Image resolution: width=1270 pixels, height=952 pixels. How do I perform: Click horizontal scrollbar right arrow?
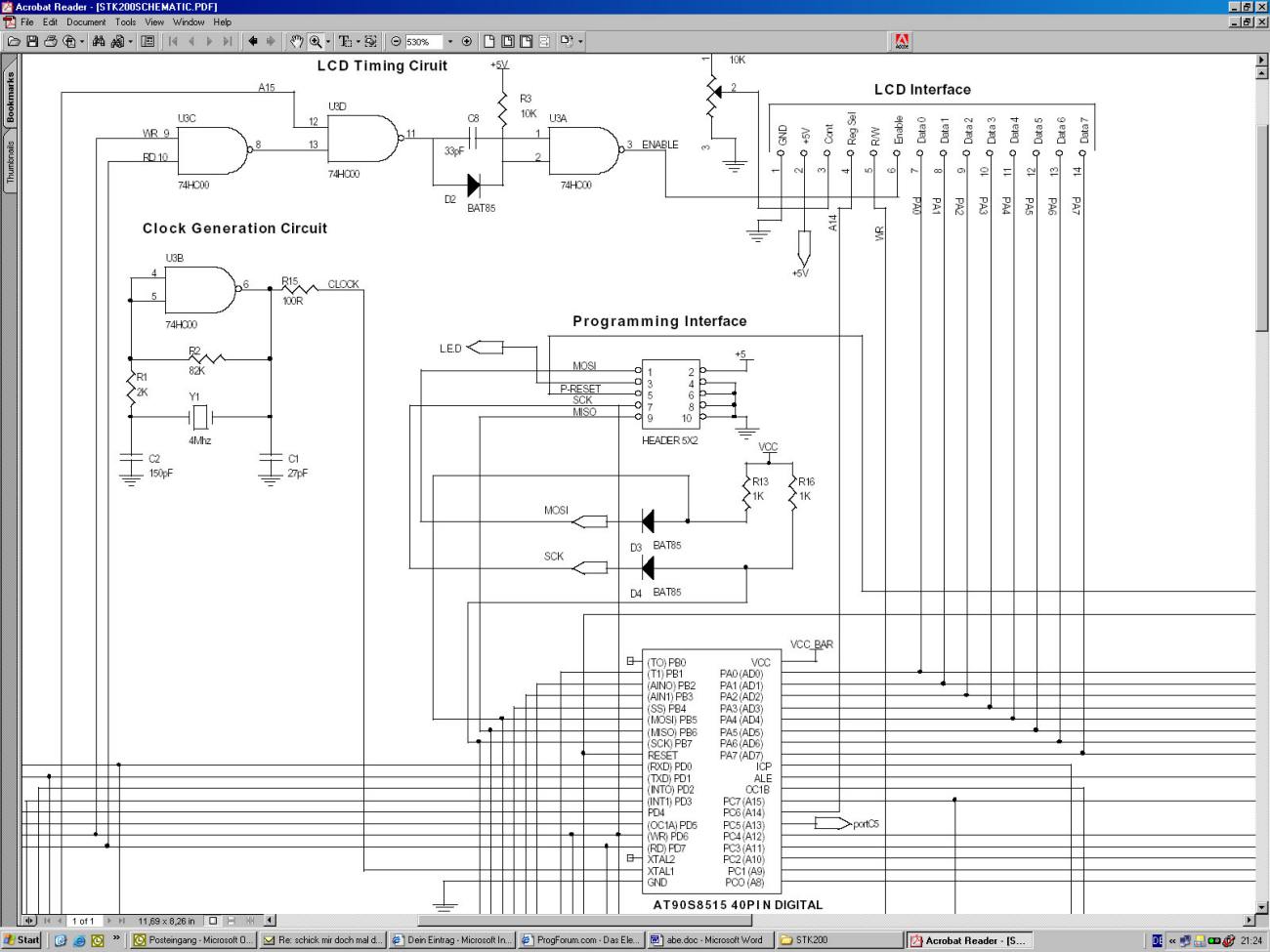(1249, 921)
